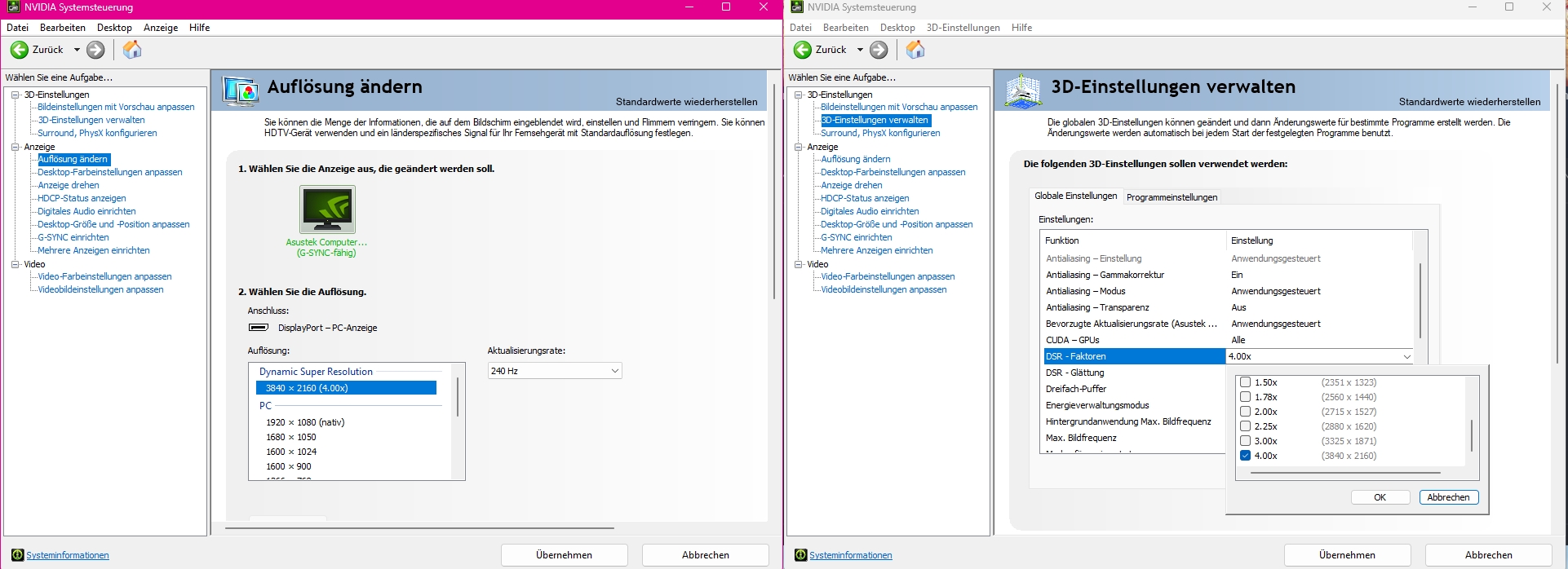This screenshot has width=1568, height=569.
Task: Click the DisplayPort connector icon
Action: point(259,328)
